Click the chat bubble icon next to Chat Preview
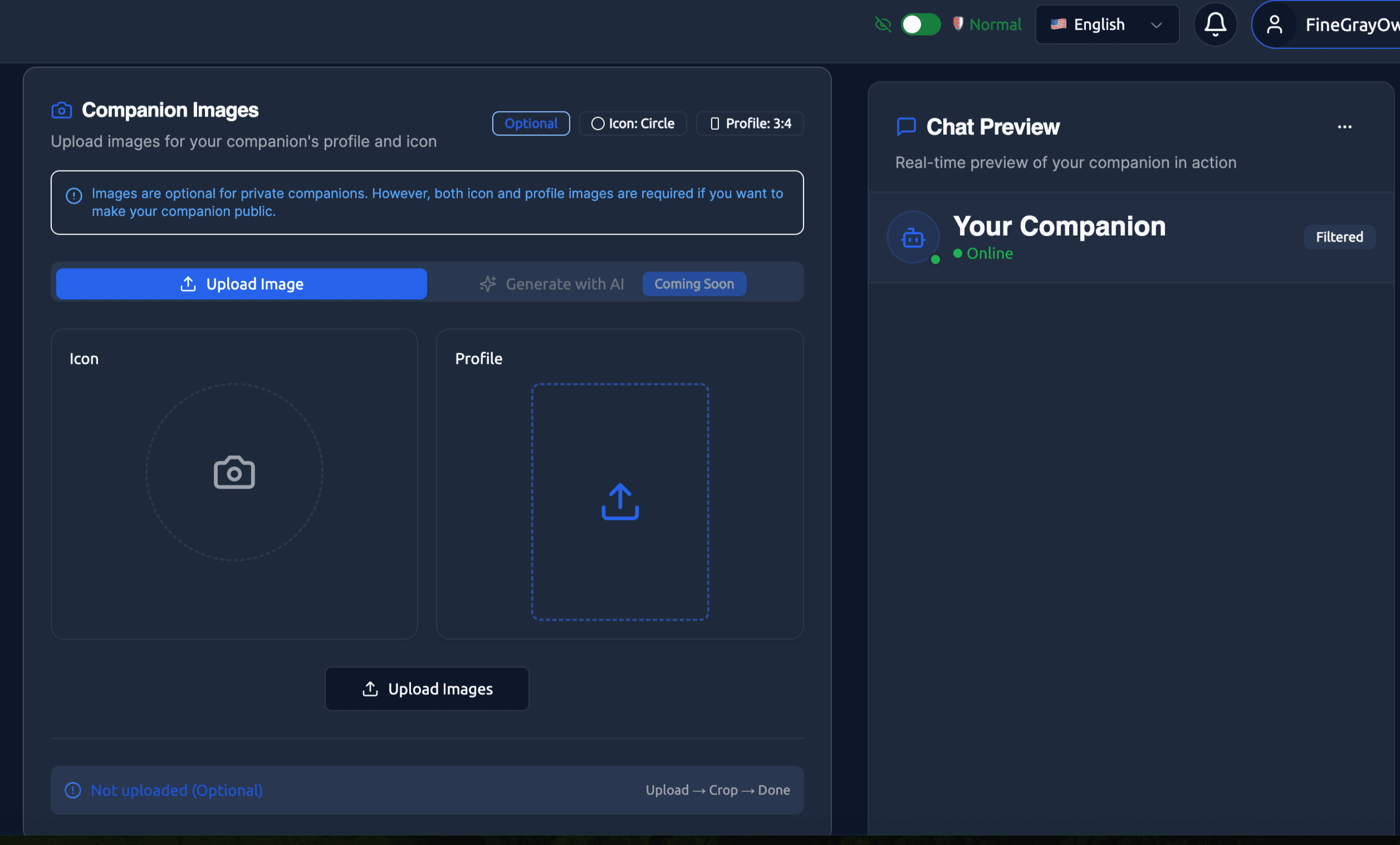Viewport: 1400px width, 845px height. tap(905, 126)
